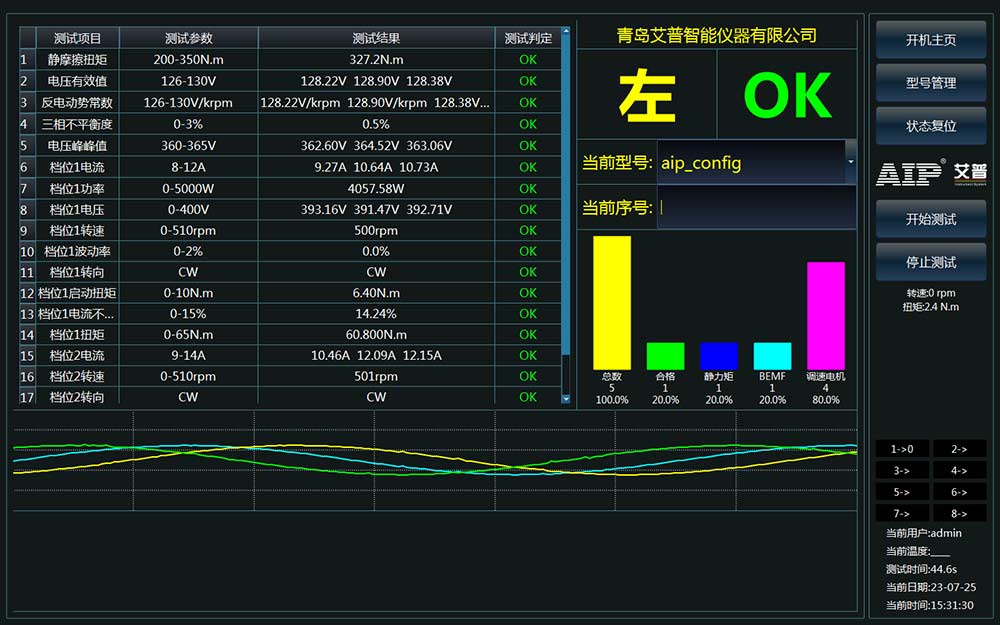
Task: Start the test with 开始测试
Action: point(930,219)
